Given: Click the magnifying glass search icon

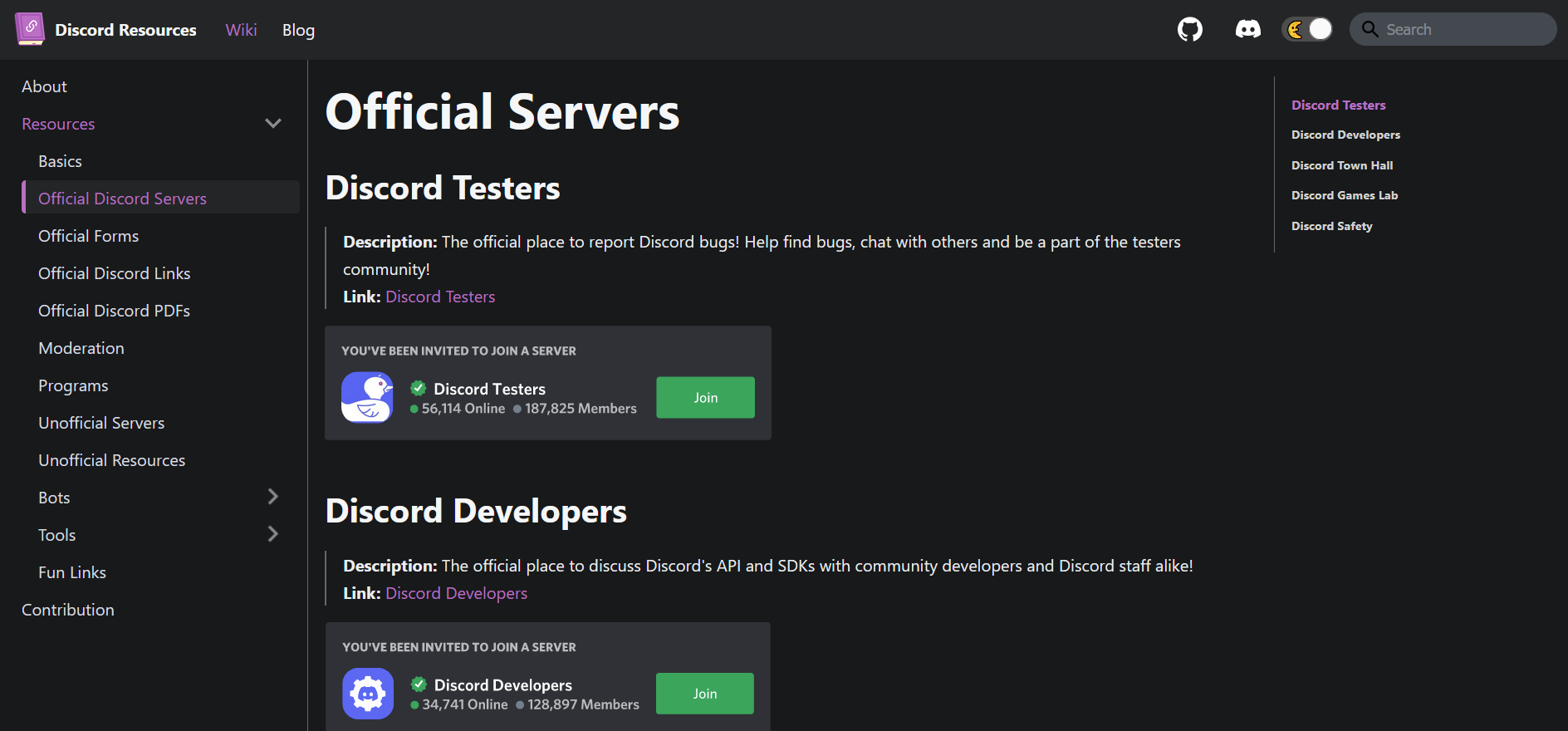Looking at the screenshot, I should click(x=1370, y=30).
